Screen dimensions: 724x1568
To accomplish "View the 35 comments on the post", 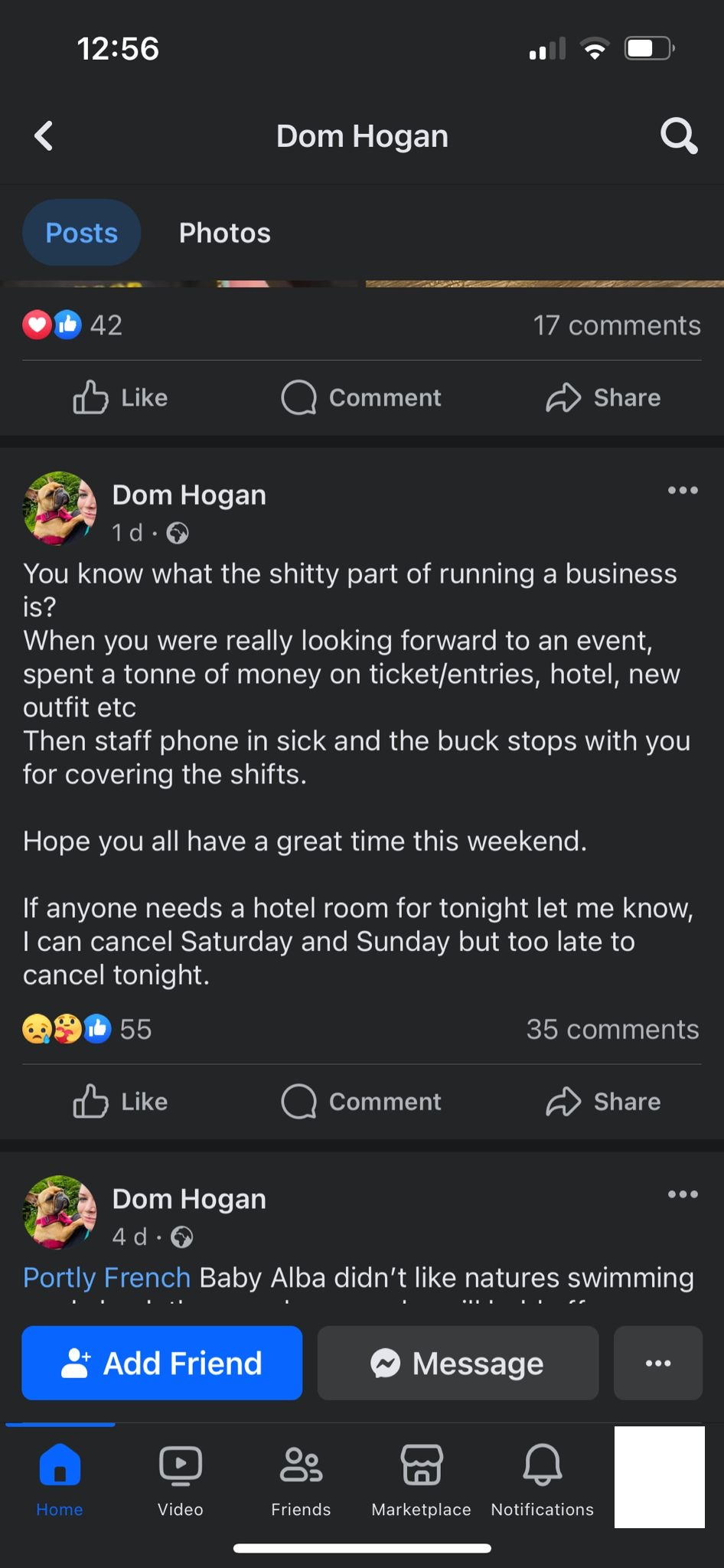I will [612, 1030].
